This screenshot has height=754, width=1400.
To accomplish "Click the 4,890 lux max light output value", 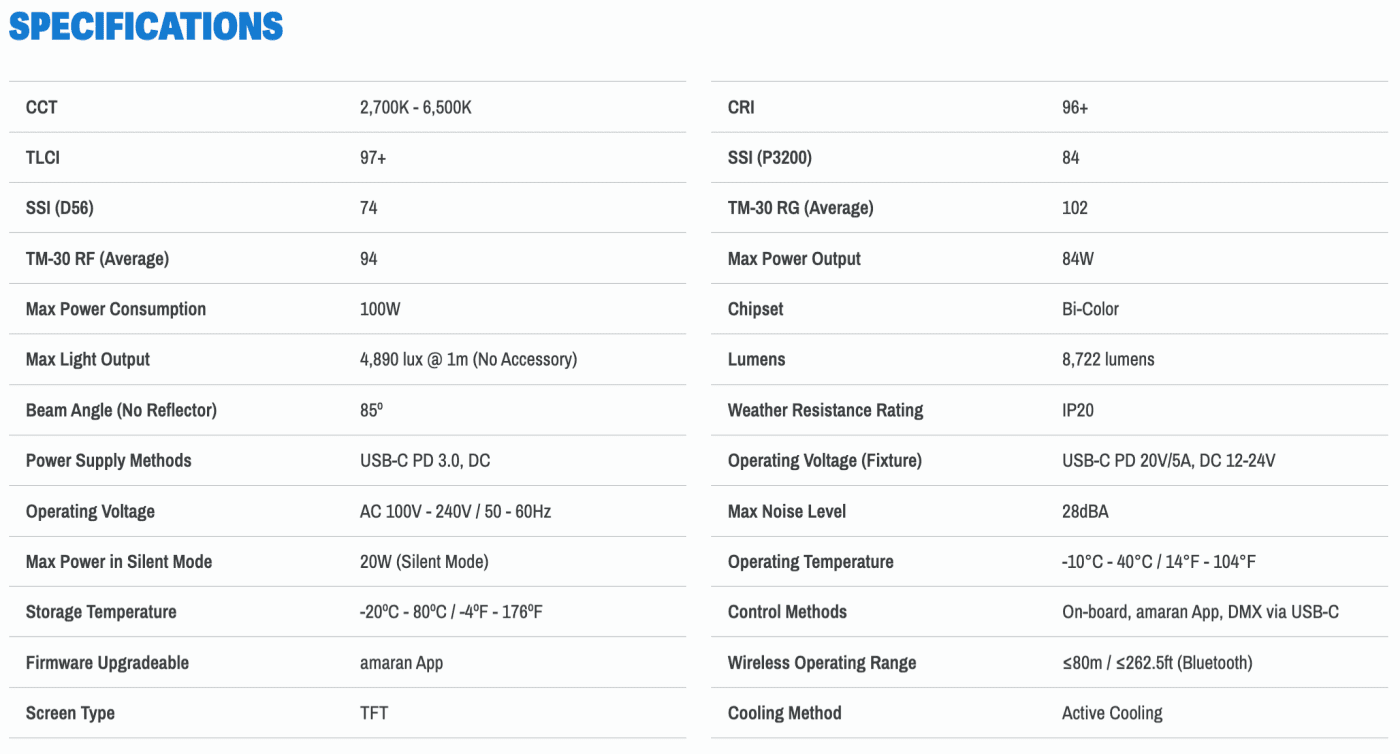I will [x=468, y=359].
